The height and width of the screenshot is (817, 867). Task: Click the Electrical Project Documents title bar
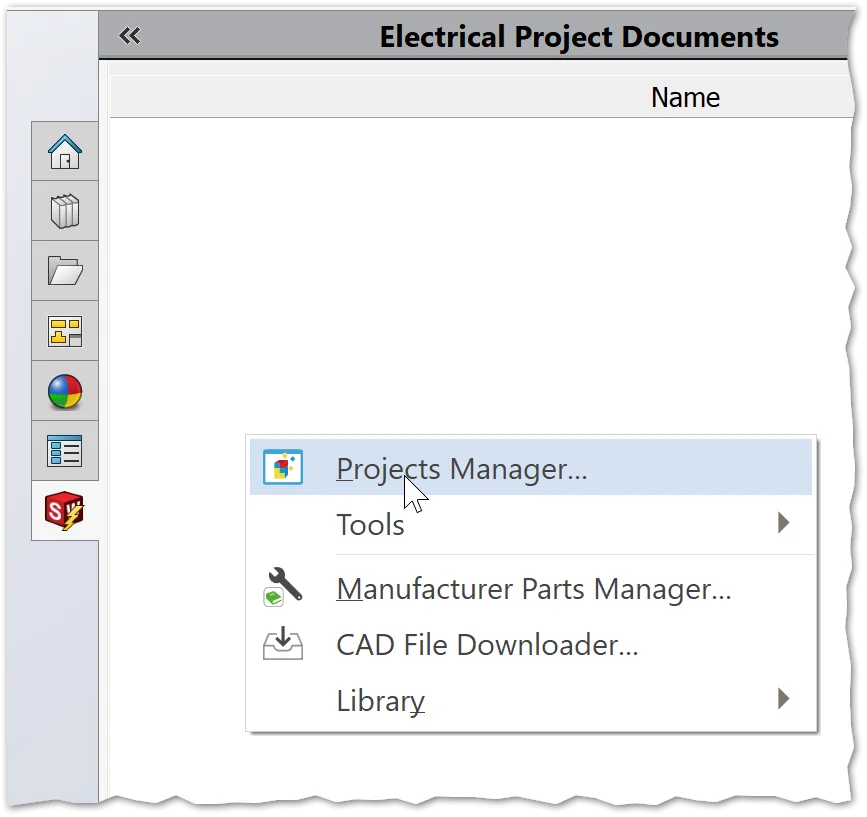(x=578, y=38)
